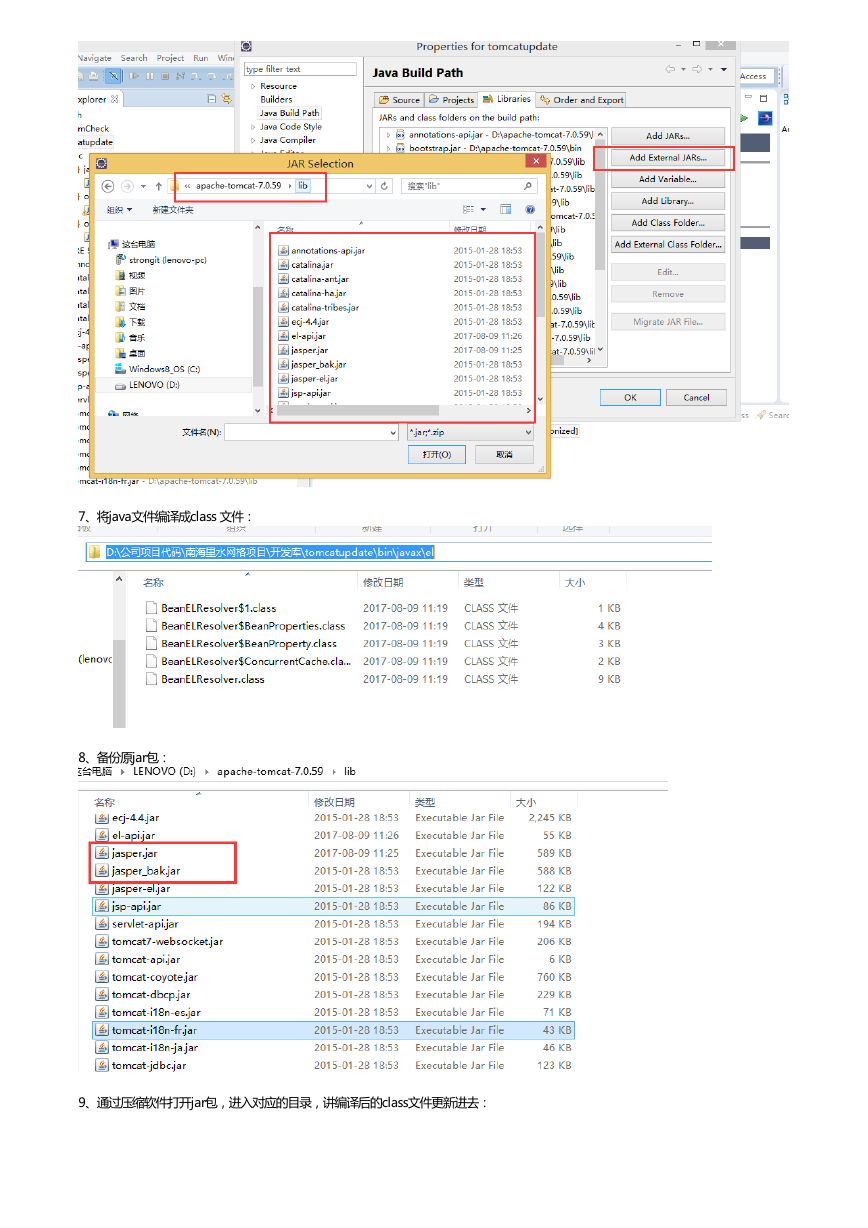Click the D:\...\javax\el address path
This screenshot has width=868, height=1228.
pos(270,552)
